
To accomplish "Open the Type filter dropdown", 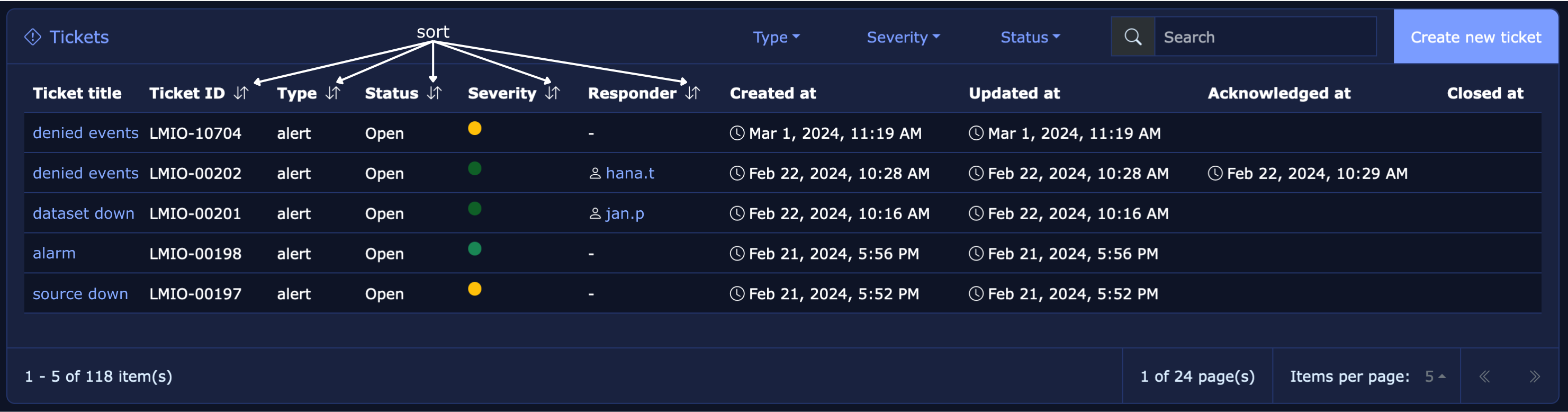I will point(776,37).
